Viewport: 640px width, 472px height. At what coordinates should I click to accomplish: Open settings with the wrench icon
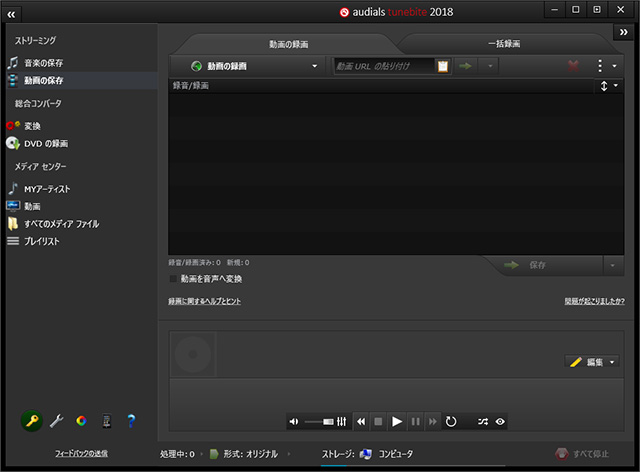click(56, 421)
